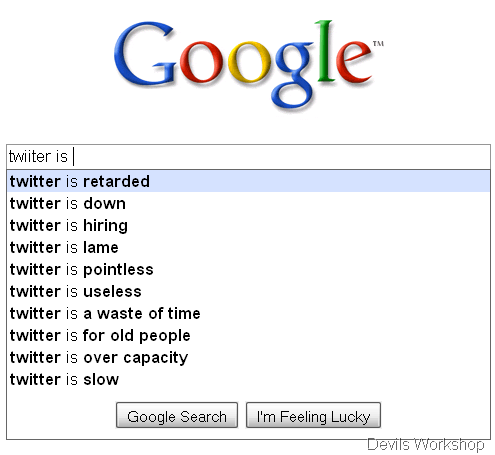Click the search input field

pyautogui.click(x=248, y=157)
